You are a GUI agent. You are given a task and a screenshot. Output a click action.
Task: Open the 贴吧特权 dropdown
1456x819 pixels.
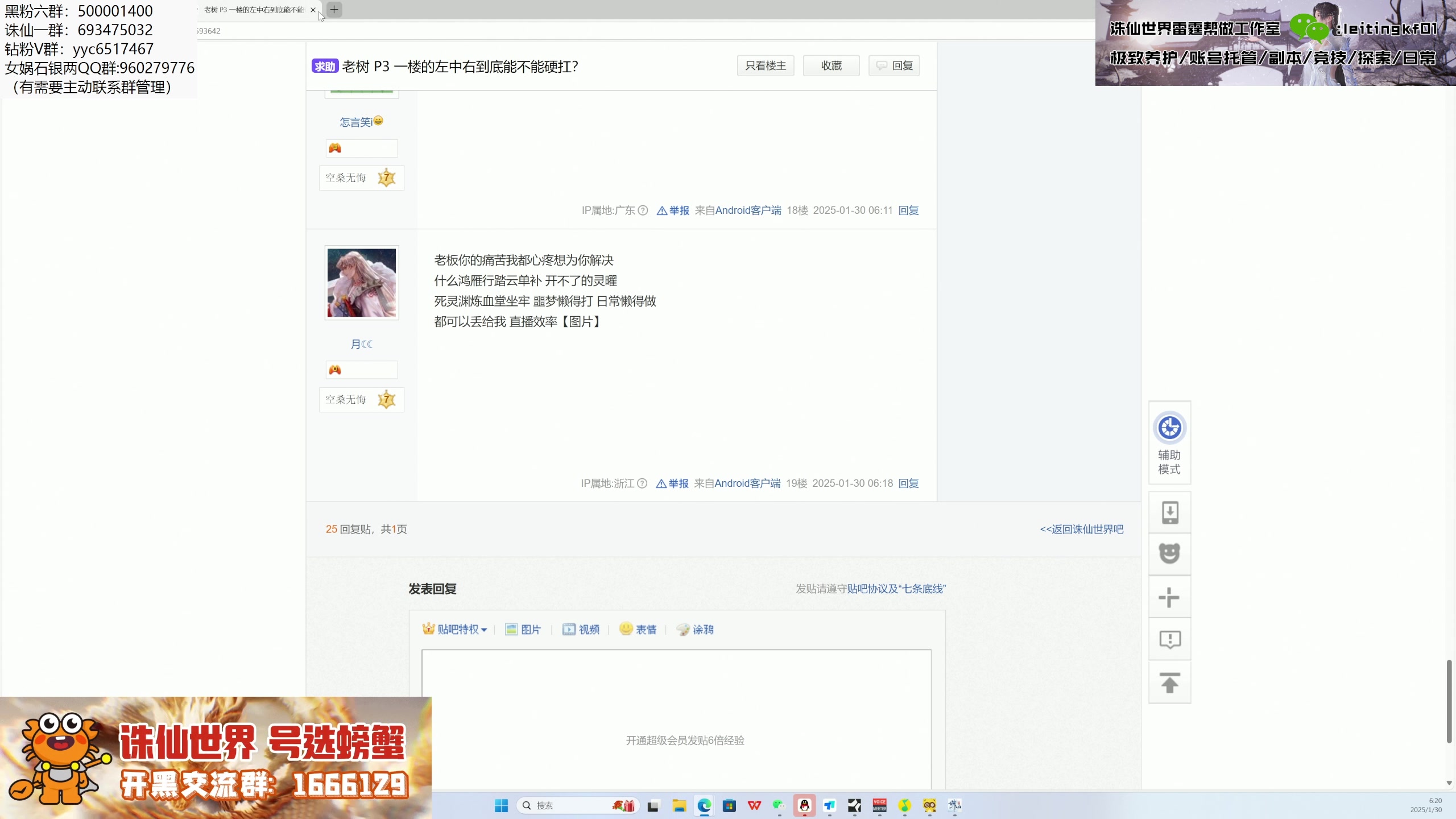pos(456,629)
